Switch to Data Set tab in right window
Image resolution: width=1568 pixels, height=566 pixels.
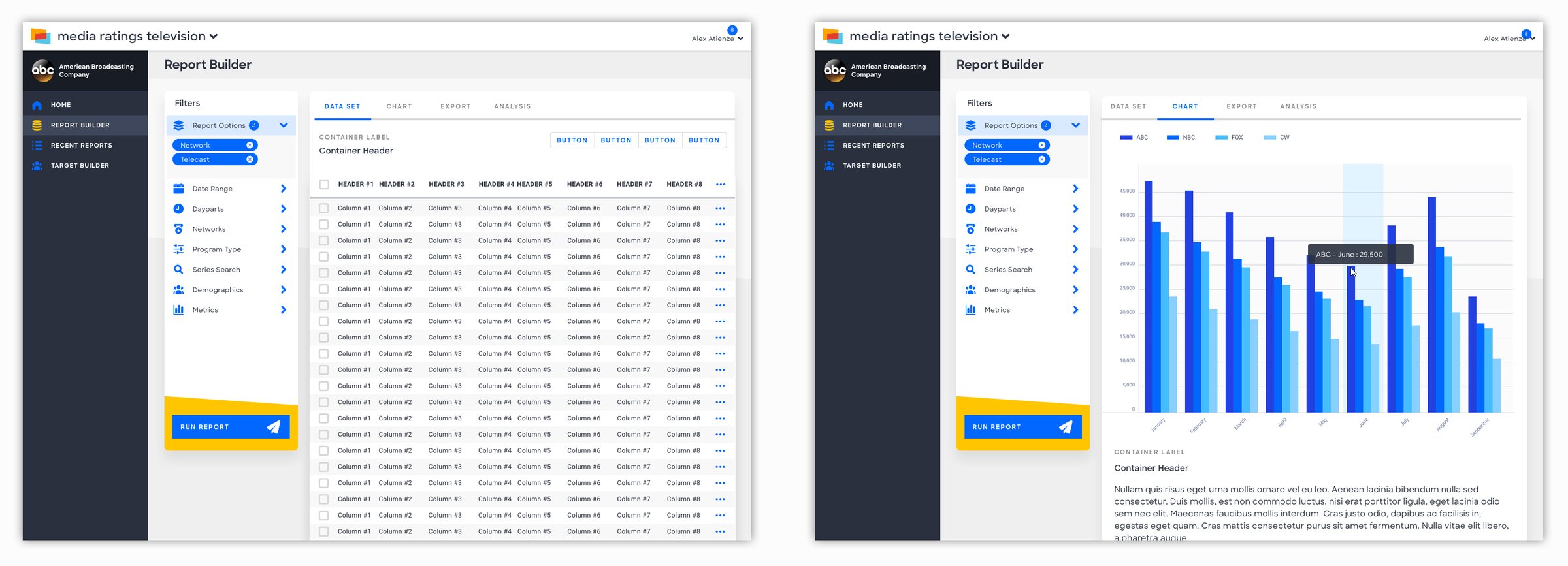(1128, 106)
